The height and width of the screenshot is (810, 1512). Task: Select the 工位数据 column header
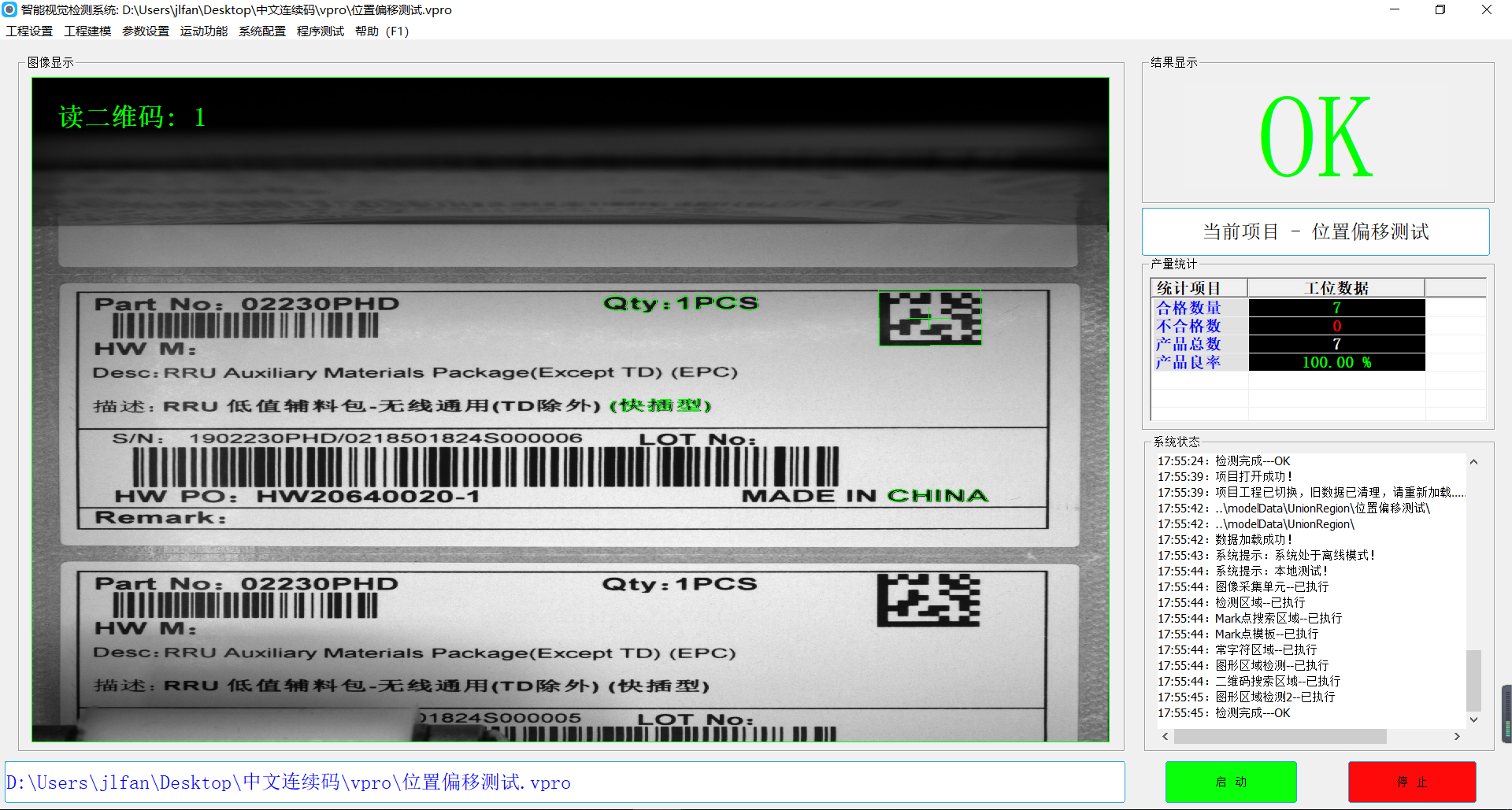click(1336, 288)
